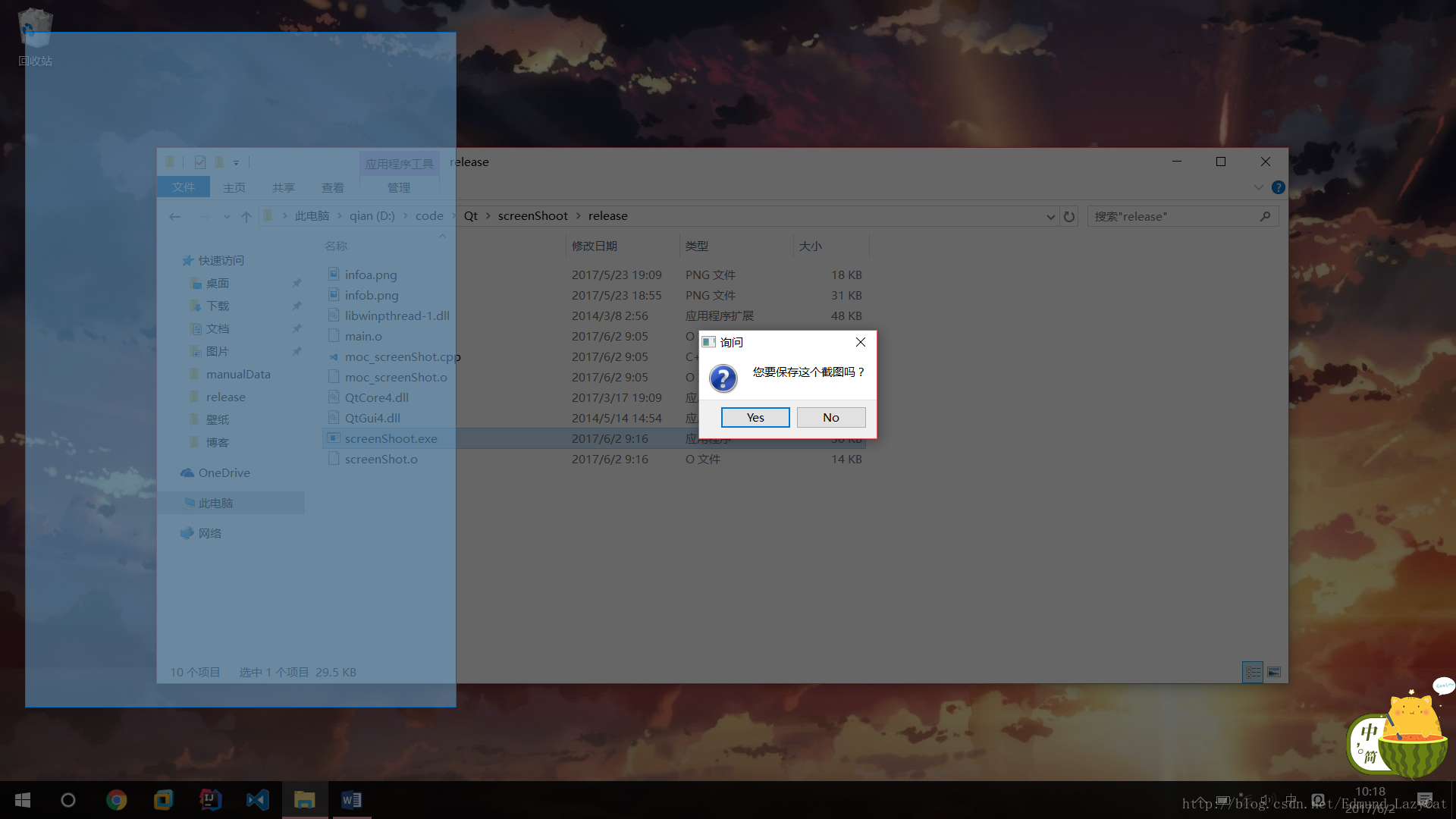Click Yes to save the screenshot
Image resolution: width=1456 pixels, height=819 pixels.
(x=755, y=418)
